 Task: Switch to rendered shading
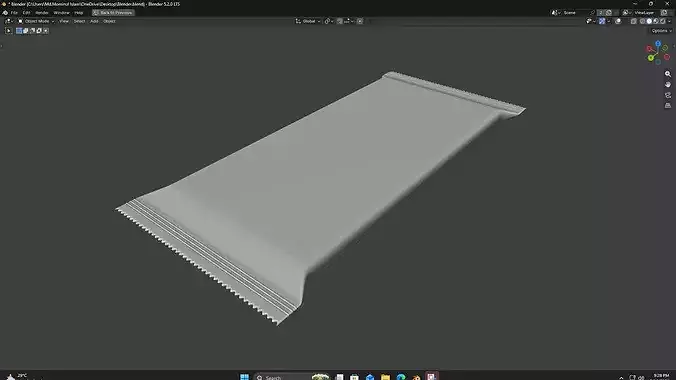coord(663,21)
